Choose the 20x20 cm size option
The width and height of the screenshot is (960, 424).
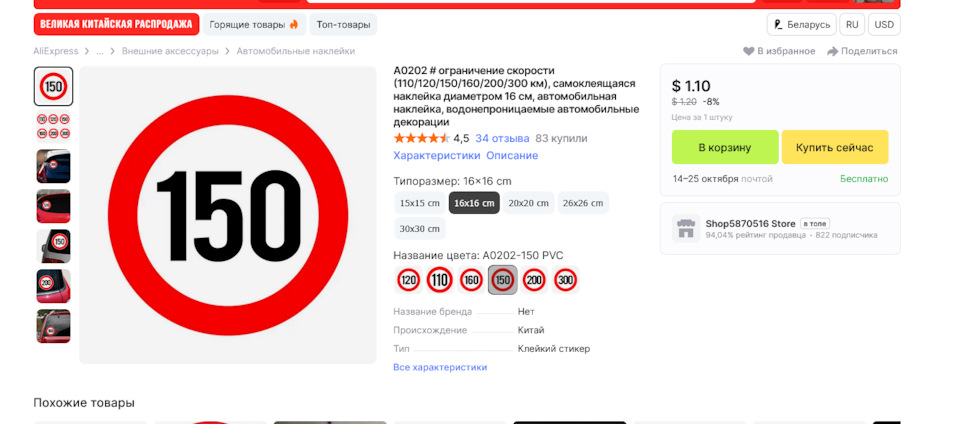click(x=528, y=203)
